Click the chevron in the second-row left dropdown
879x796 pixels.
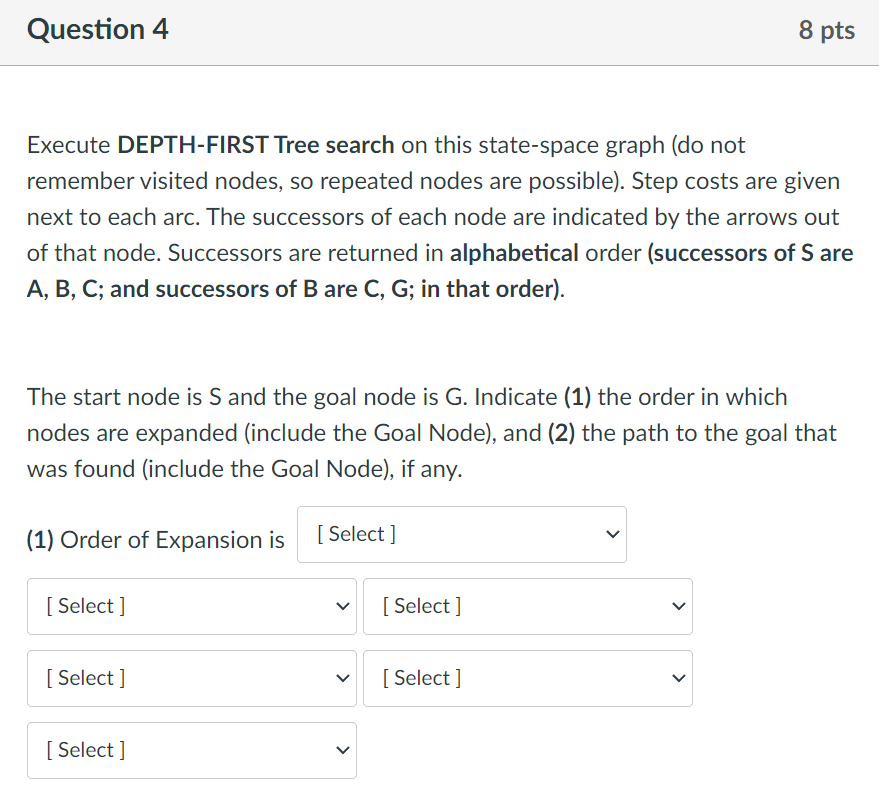[343, 678]
